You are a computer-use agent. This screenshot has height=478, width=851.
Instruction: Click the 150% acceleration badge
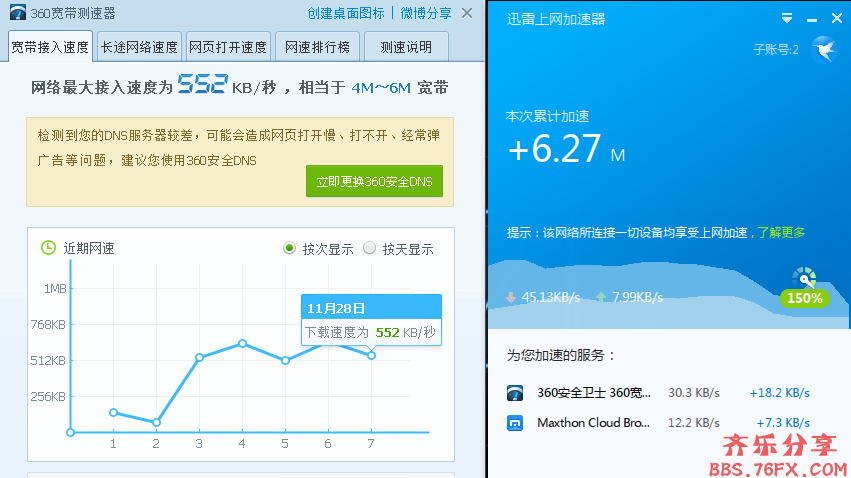click(x=805, y=298)
